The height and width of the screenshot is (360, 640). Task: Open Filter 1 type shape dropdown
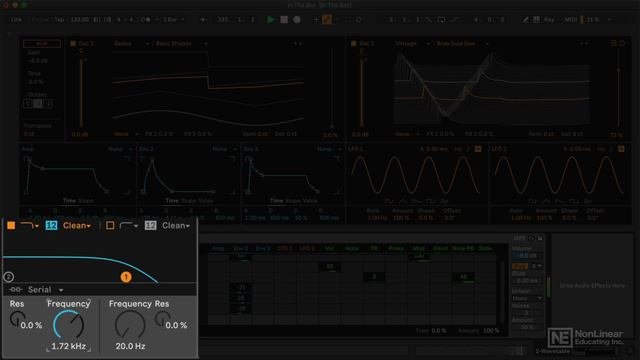[30, 225]
